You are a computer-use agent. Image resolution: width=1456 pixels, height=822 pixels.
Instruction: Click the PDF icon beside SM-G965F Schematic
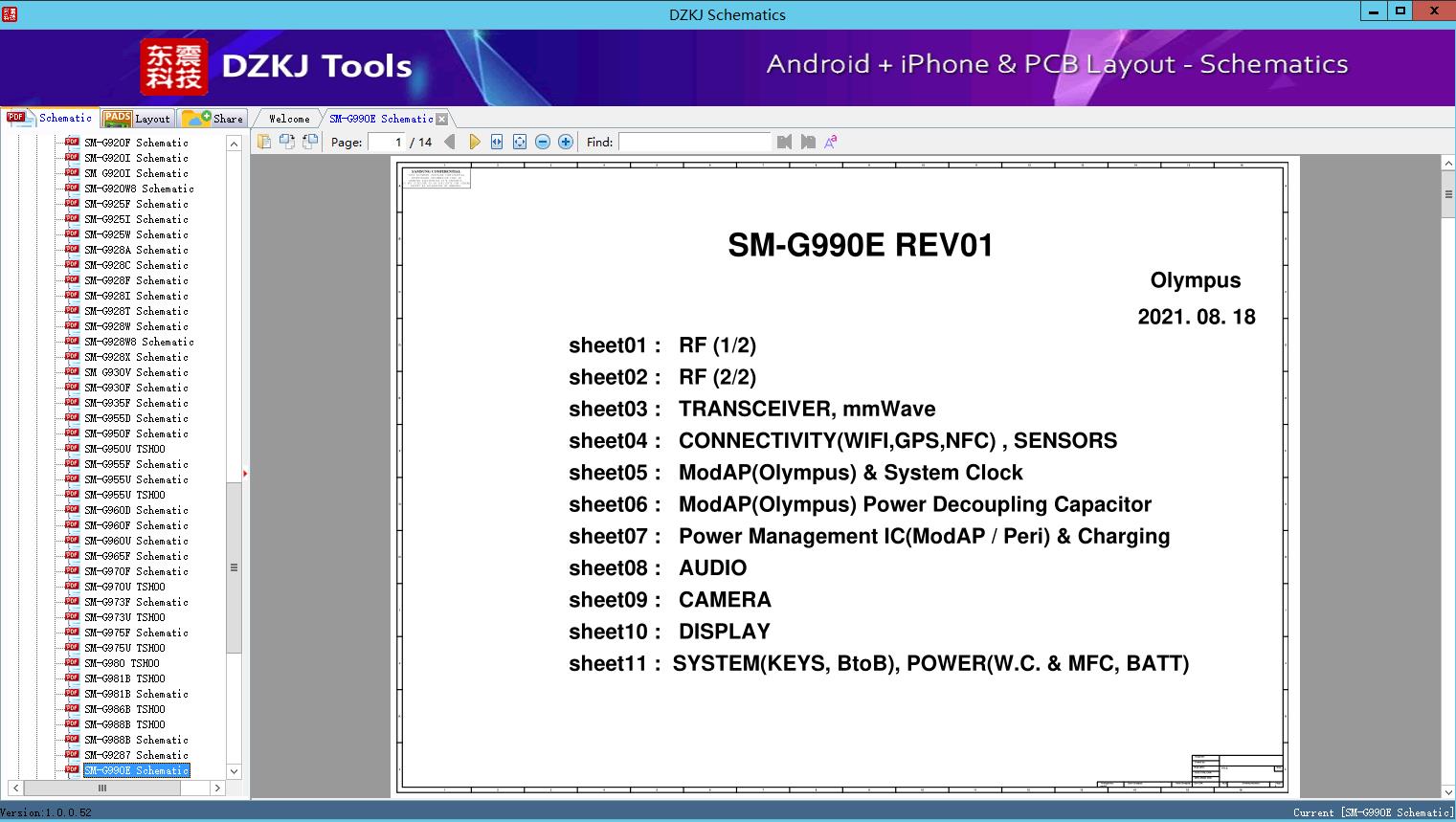click(72, 555)
